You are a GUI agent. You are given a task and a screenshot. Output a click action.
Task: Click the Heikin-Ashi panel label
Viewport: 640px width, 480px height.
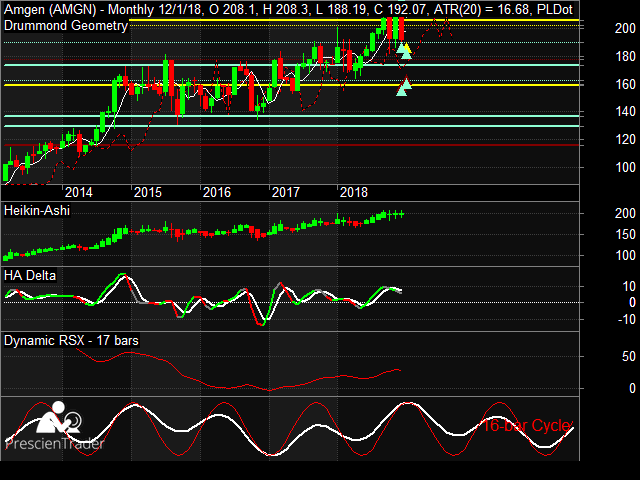[x=37, y=211]
